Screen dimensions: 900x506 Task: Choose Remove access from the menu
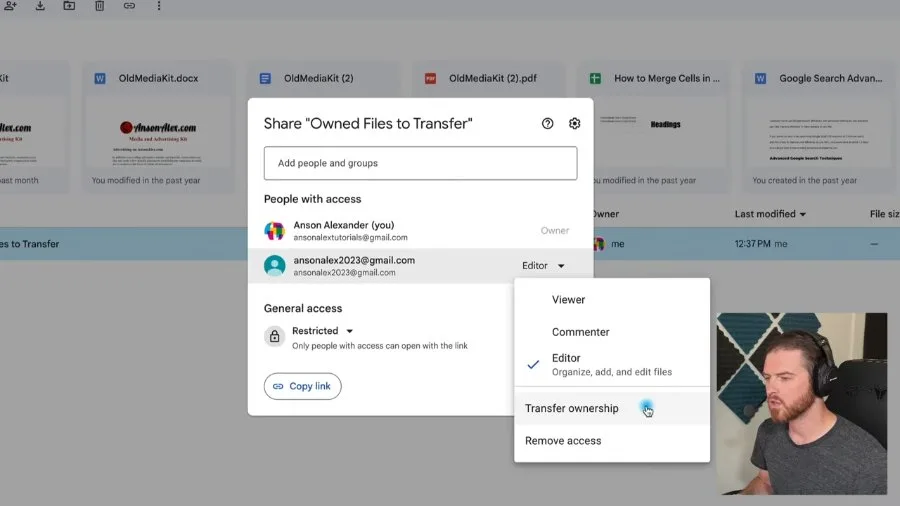[x=612, y=441]
